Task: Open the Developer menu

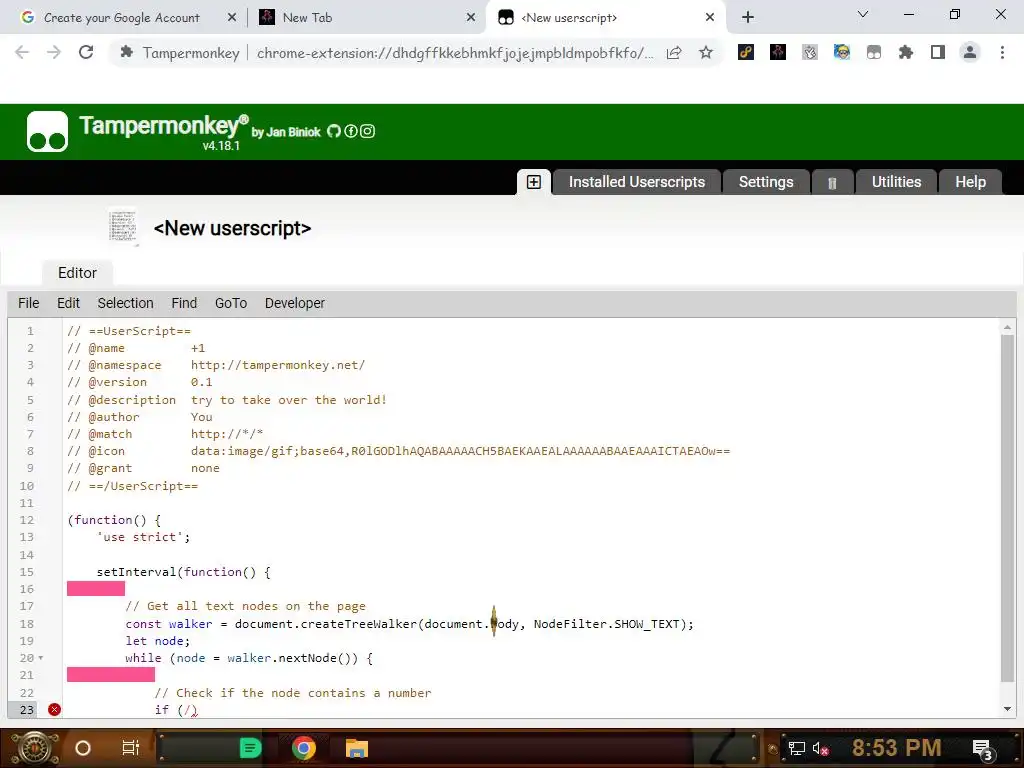Action: pyautogui.click(x=295, y=303)
